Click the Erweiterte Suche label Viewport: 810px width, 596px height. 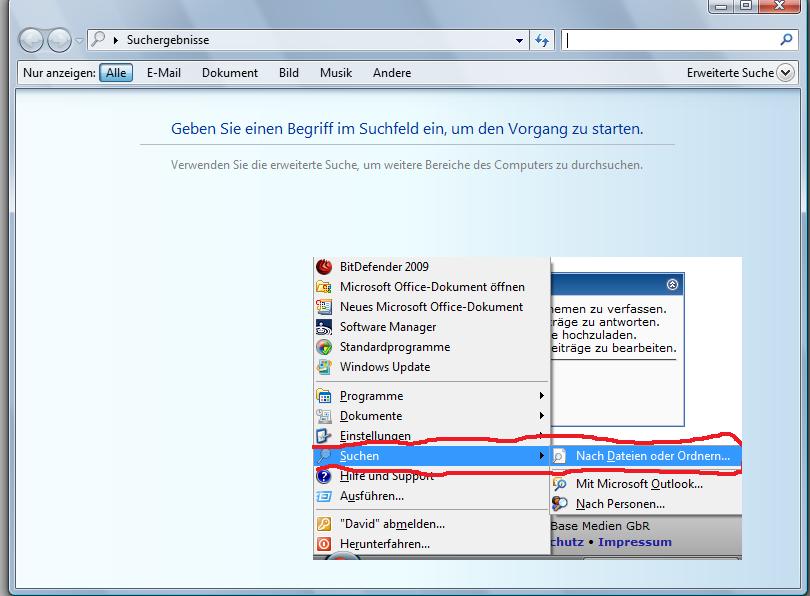tap(730, 73)
